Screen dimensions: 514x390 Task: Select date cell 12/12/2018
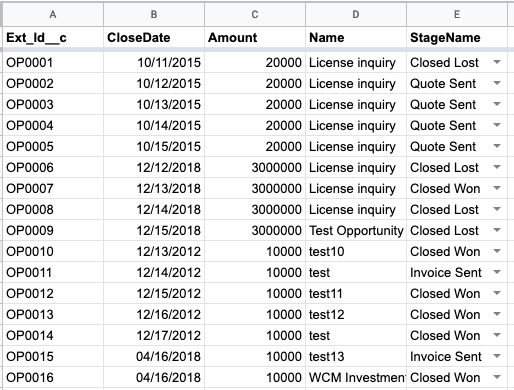[x=154, y=167]
